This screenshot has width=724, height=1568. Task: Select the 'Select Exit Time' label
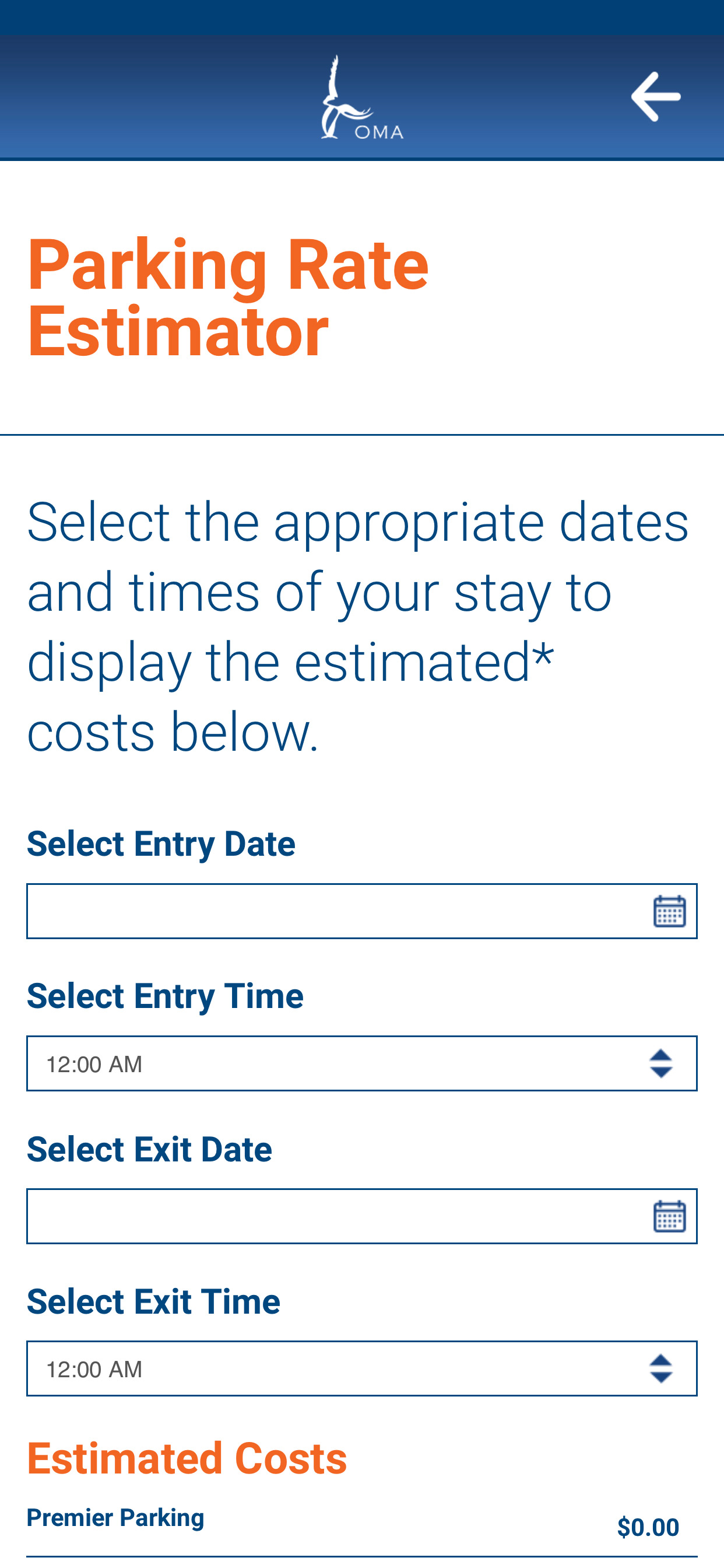(x=153, y=1301)
